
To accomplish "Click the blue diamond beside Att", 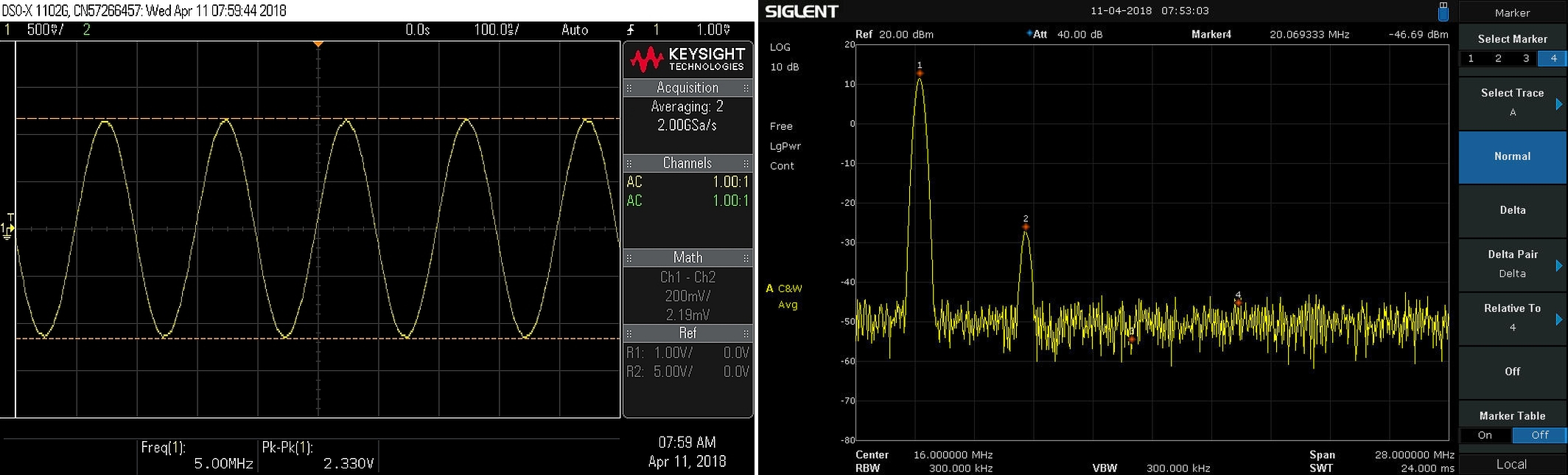I will pyautogui.click(x=1029, y=34).
